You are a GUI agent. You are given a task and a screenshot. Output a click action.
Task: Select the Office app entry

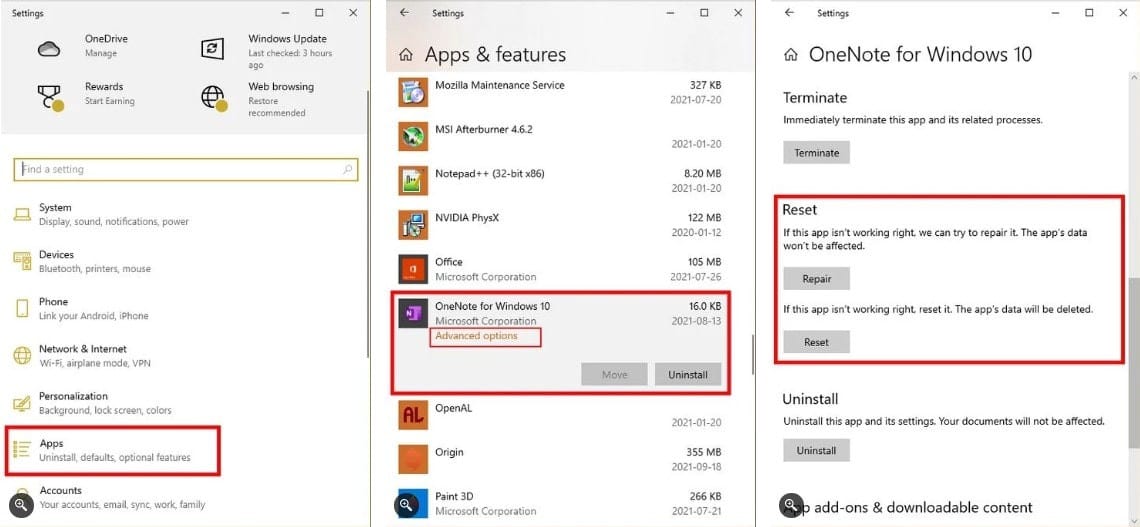[x=561, y=269]
